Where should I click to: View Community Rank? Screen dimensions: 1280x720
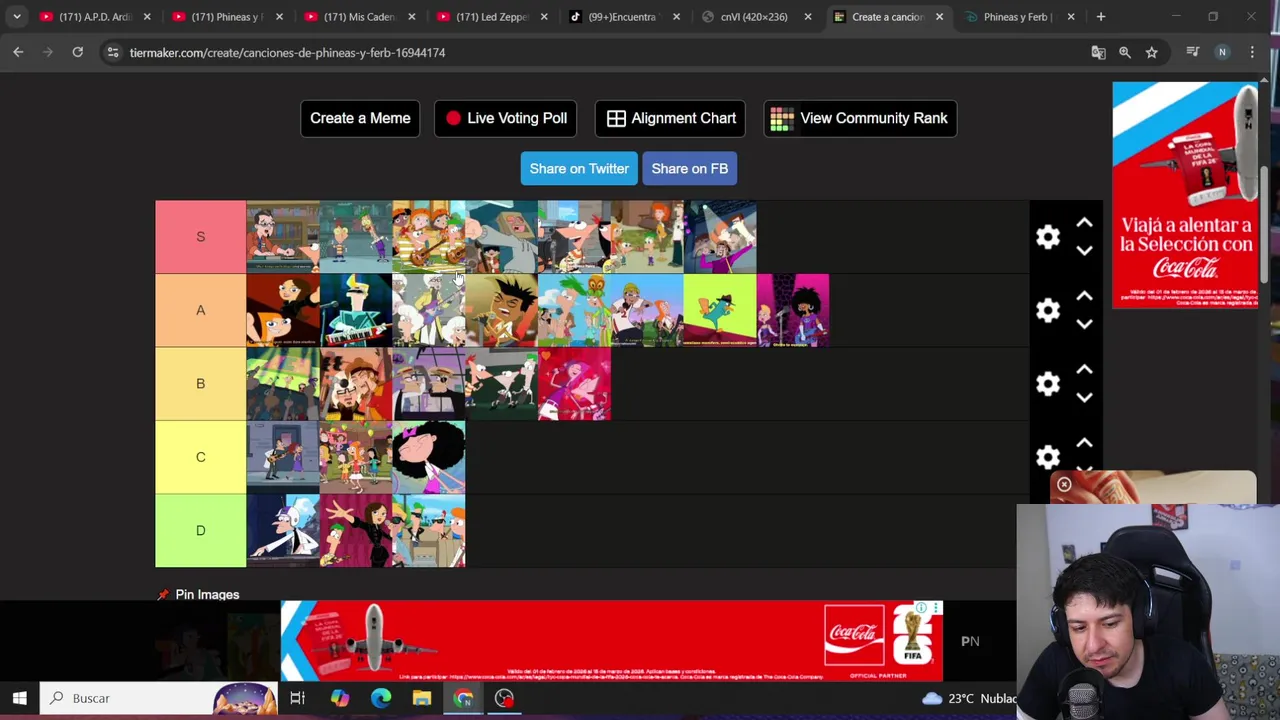(860, 118)
